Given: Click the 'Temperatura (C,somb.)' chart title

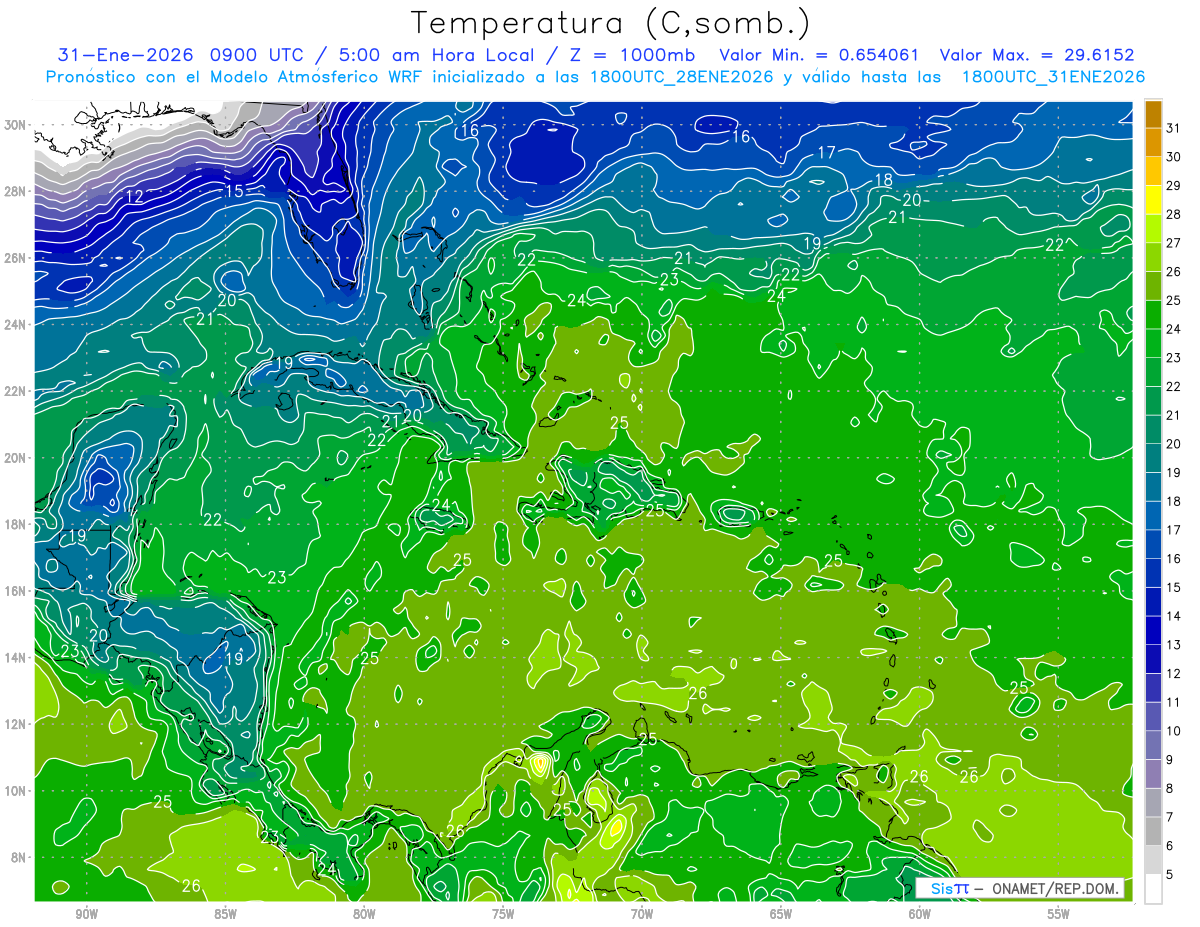Looking at the screenshot, I should click(610, 23).
